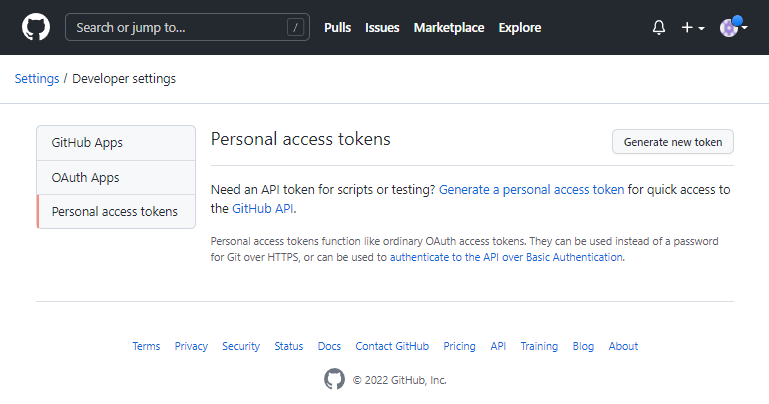Open authenticate to the API over Basic Authentication link

point(506,257)
